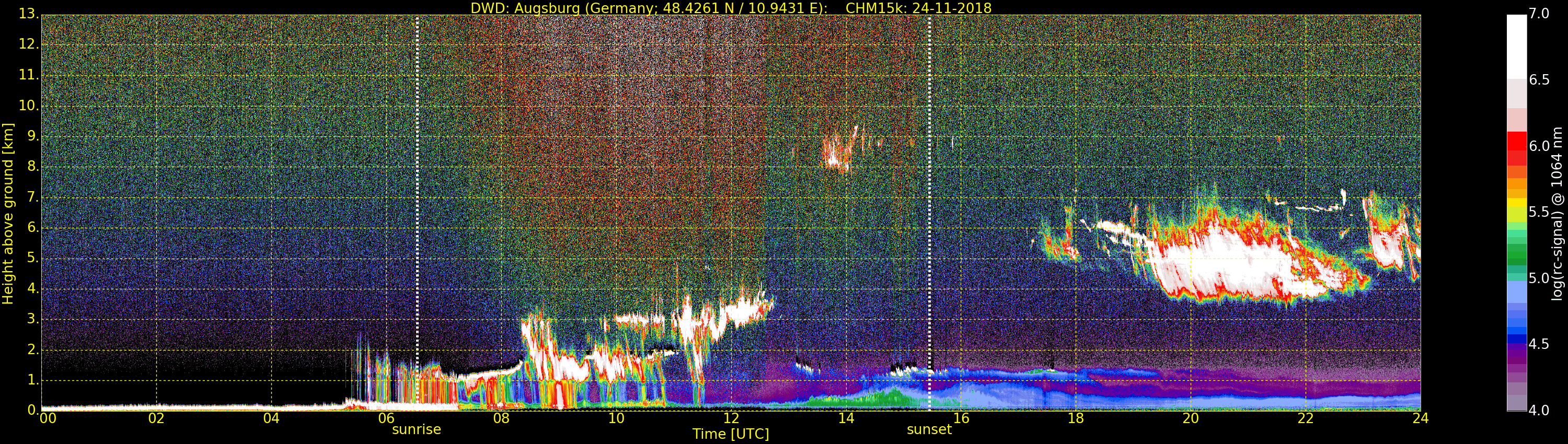This screenshot has width=1568, height=444.
Task: Click the 'Time [UTC]' axis label
Action: (731, 434)
